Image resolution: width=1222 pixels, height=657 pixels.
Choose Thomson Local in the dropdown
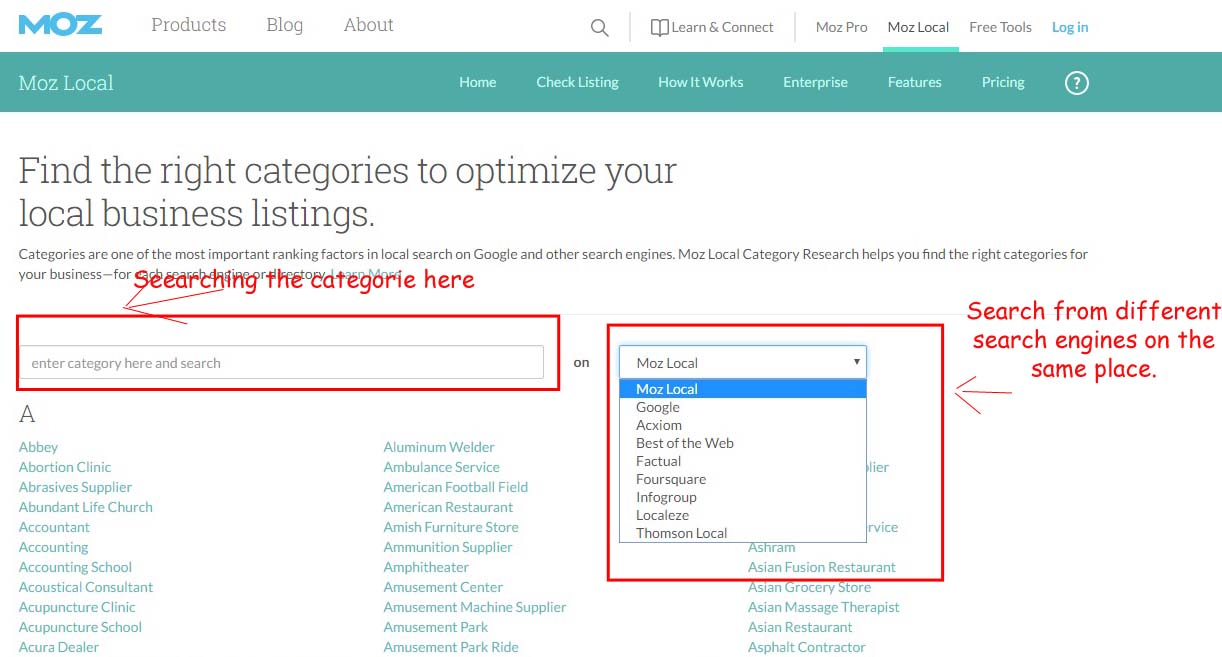681,533
